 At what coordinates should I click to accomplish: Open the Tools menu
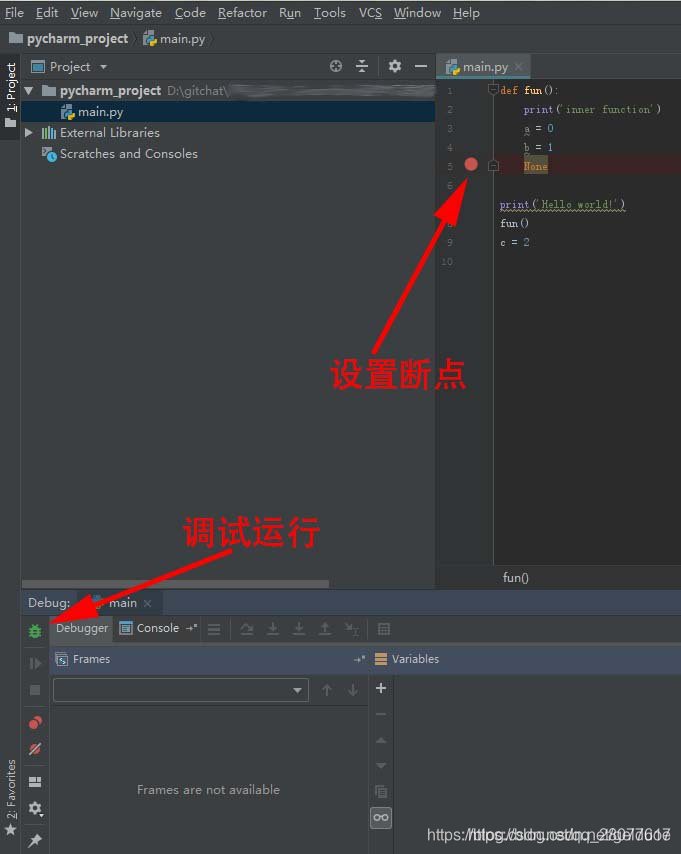click(x=330, y=13)
